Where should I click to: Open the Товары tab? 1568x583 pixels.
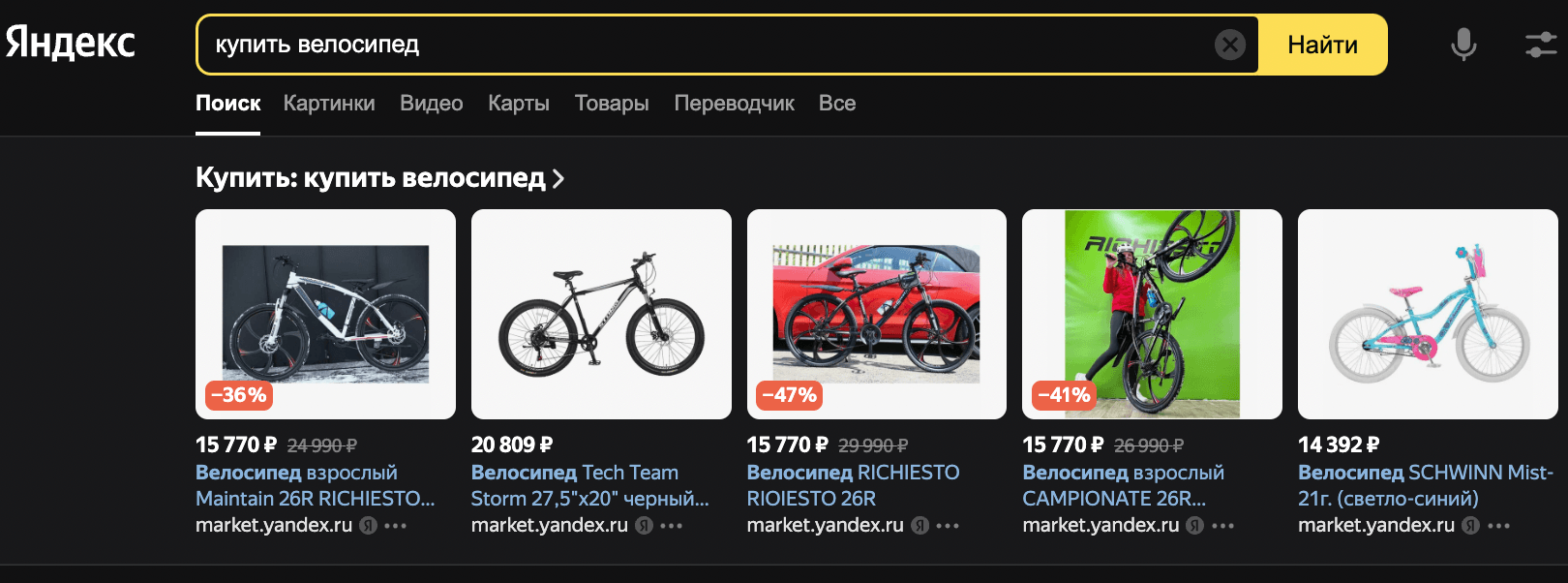tap(612, 104)
